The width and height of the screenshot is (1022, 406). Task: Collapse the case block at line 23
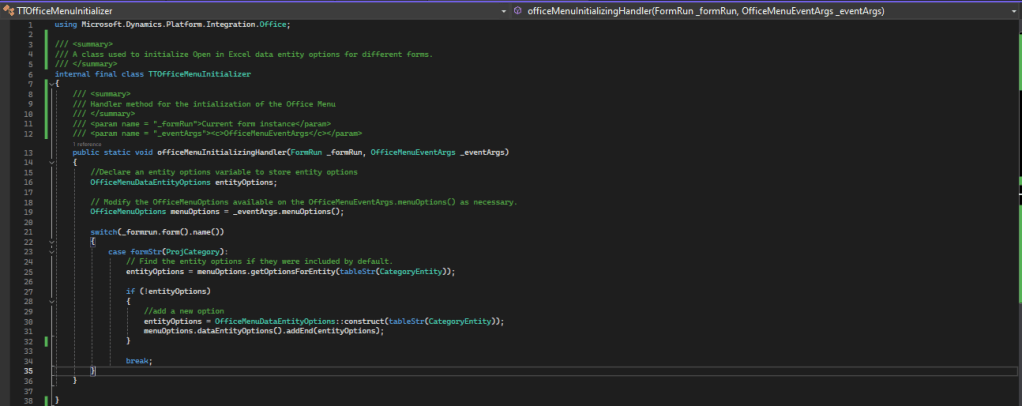click(50, 251)
